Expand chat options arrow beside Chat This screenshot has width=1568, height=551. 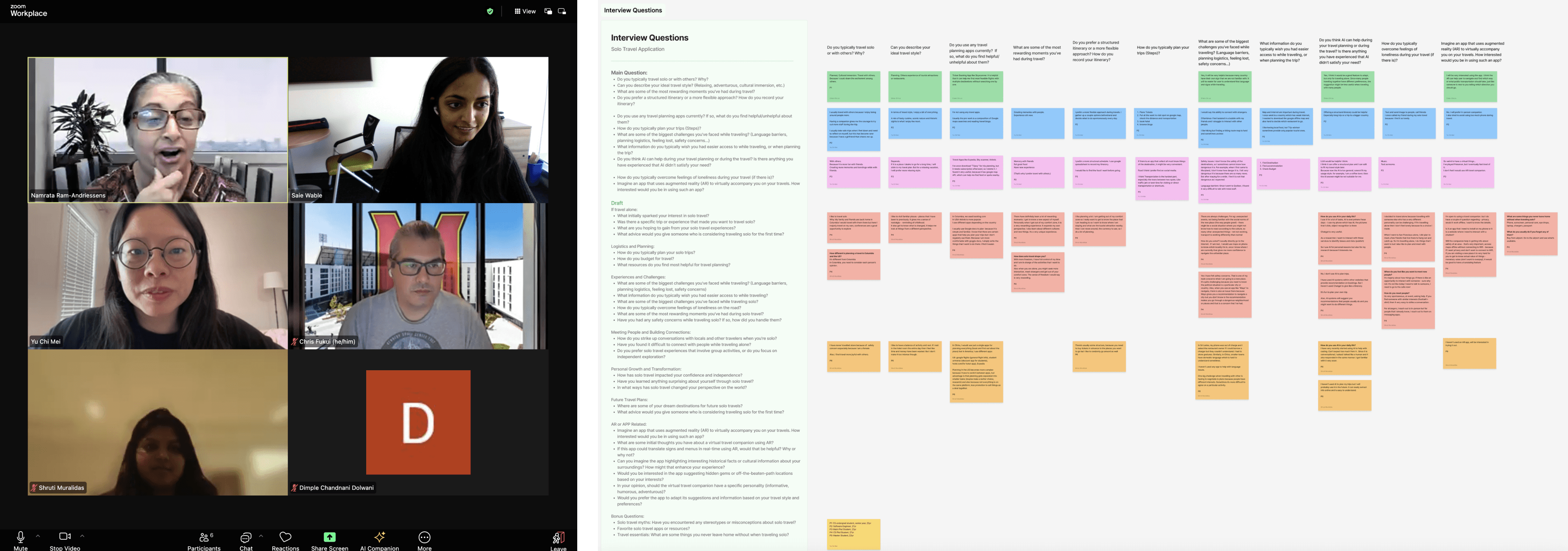coord(261,536)
